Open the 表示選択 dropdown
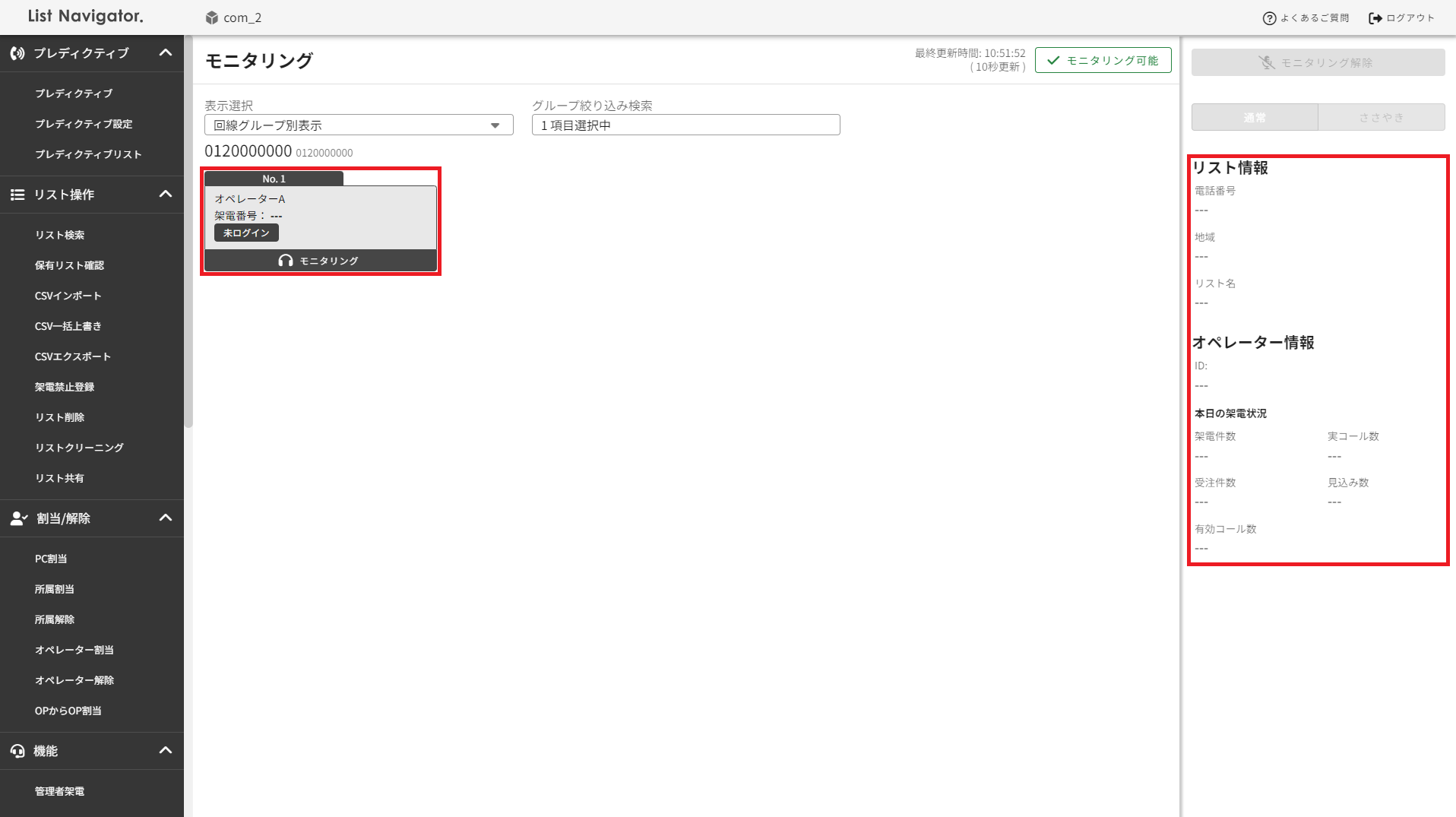 pos(359,125)
